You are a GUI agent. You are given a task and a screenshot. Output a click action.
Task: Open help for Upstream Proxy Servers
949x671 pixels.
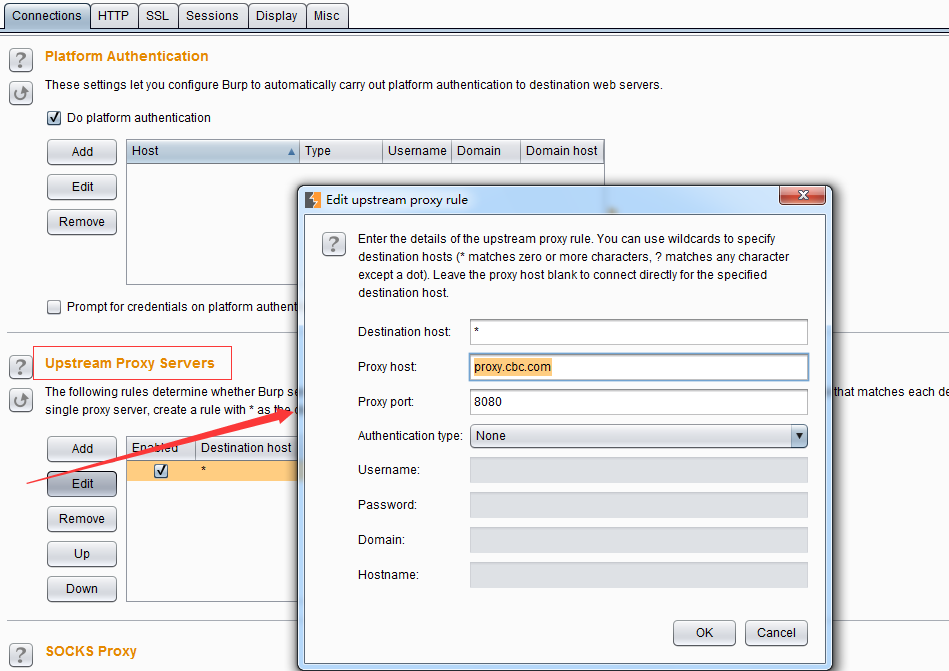pos(21,366)
